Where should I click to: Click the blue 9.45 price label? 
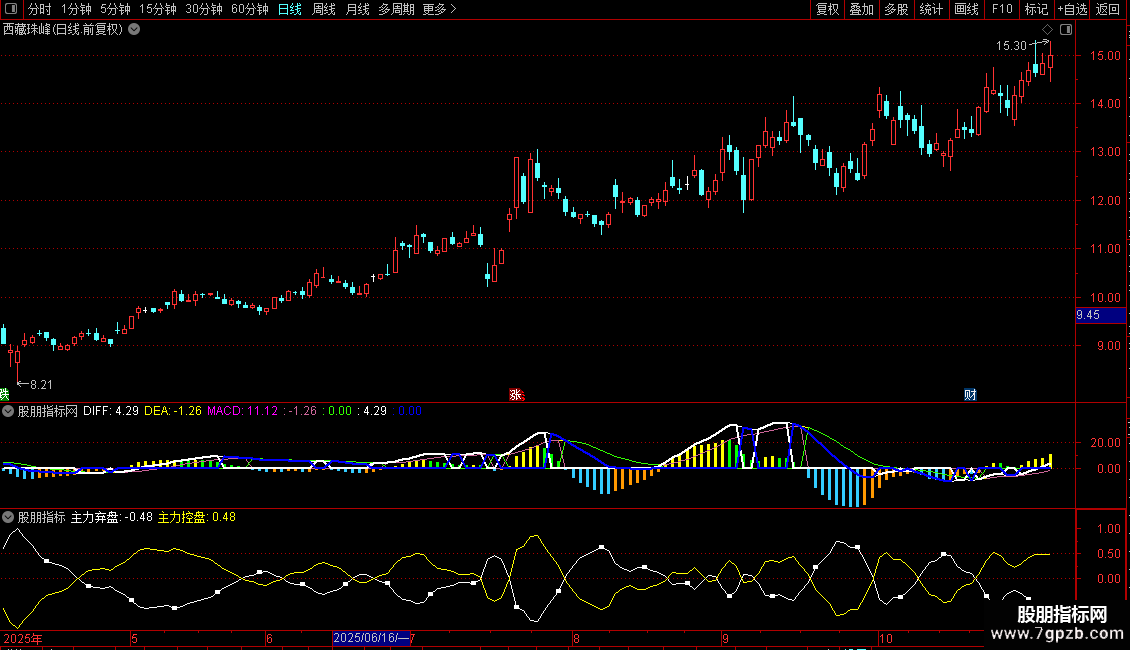1100,315
